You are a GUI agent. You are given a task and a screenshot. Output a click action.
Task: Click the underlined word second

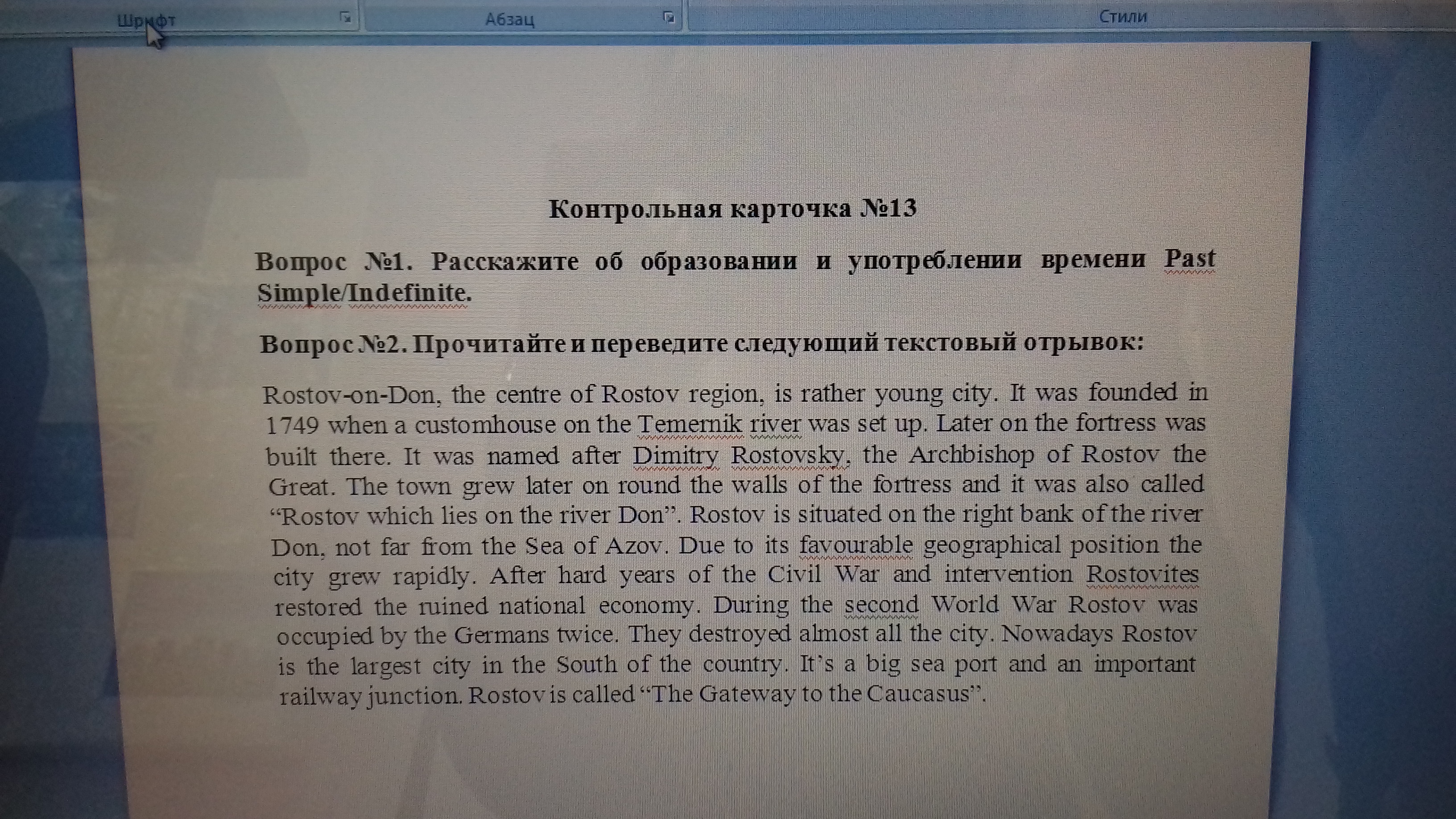[x=882, y=605]
